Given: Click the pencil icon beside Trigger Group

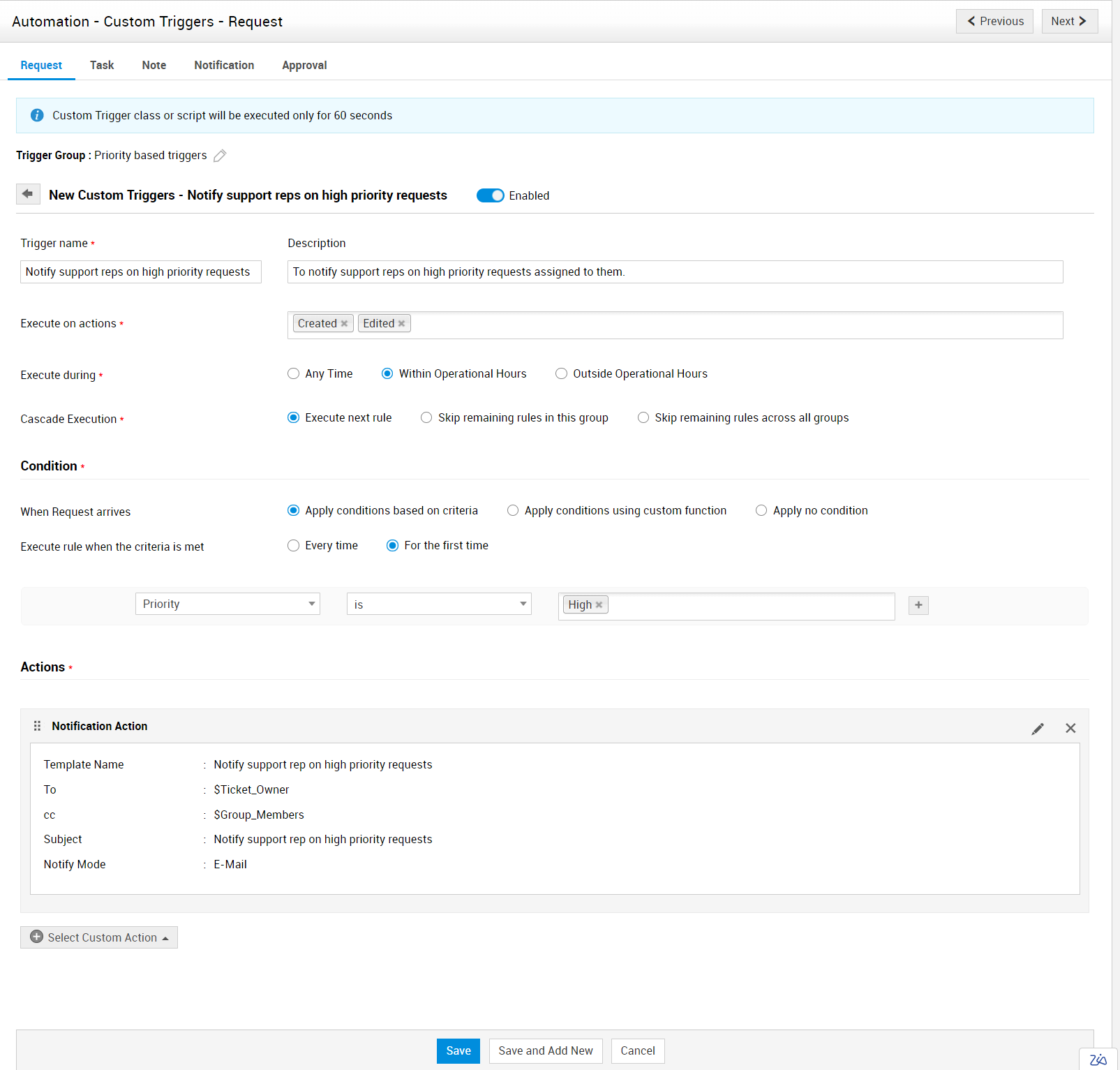Looking at the screenshot, I should 220,156.
